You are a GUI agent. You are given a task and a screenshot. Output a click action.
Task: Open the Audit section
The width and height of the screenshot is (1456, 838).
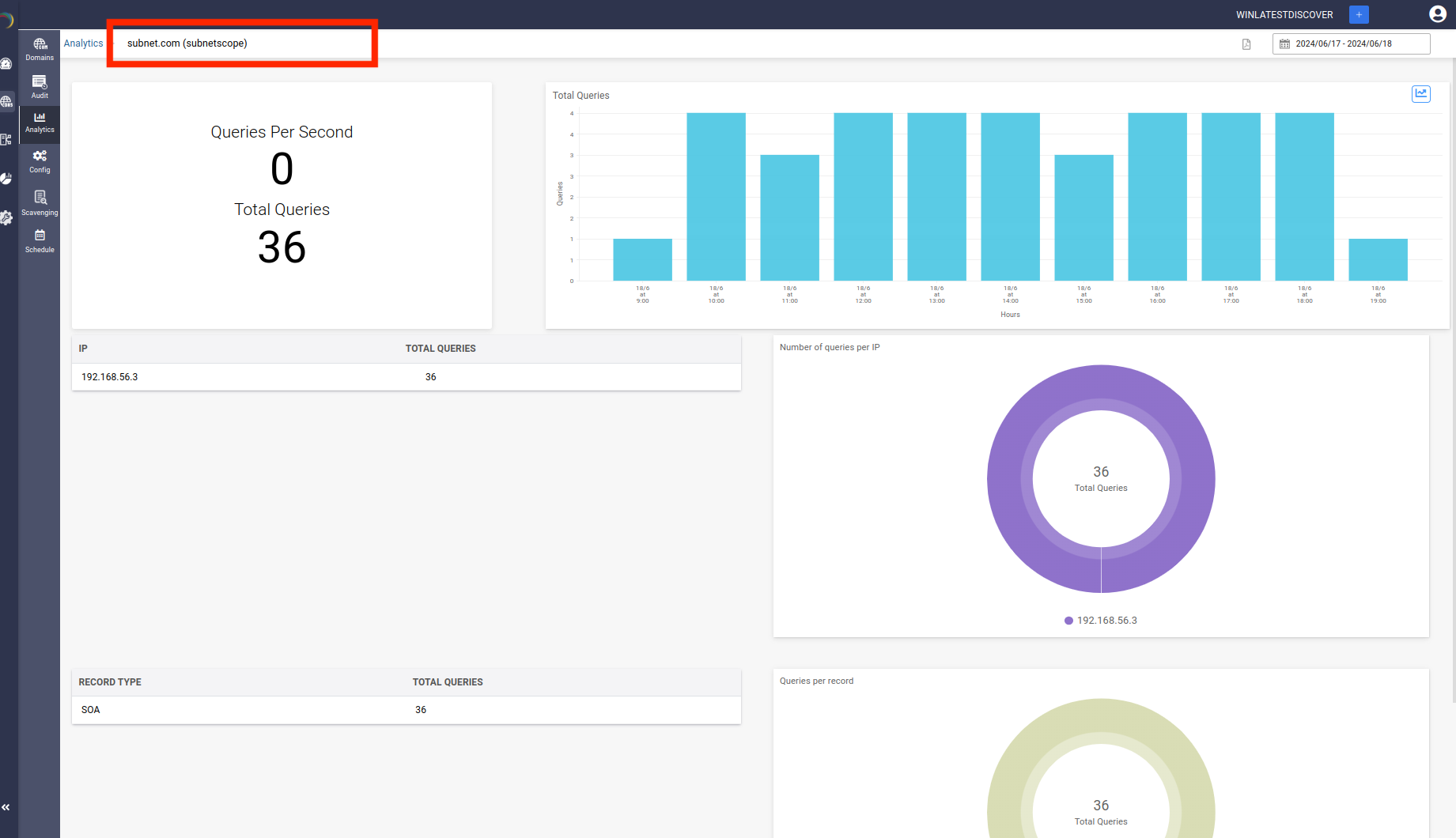(40, 87)
